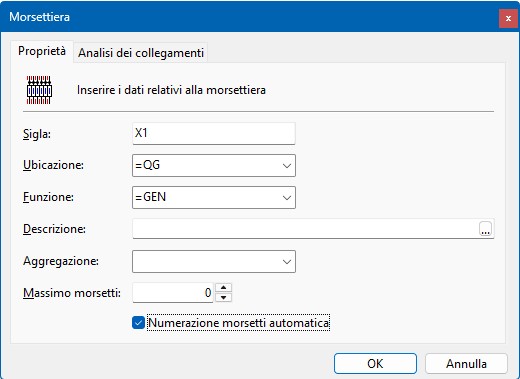
Task: Expand the Ubicazione dropdown arrow
Action: pyautogui.click(x=287, y=165)
